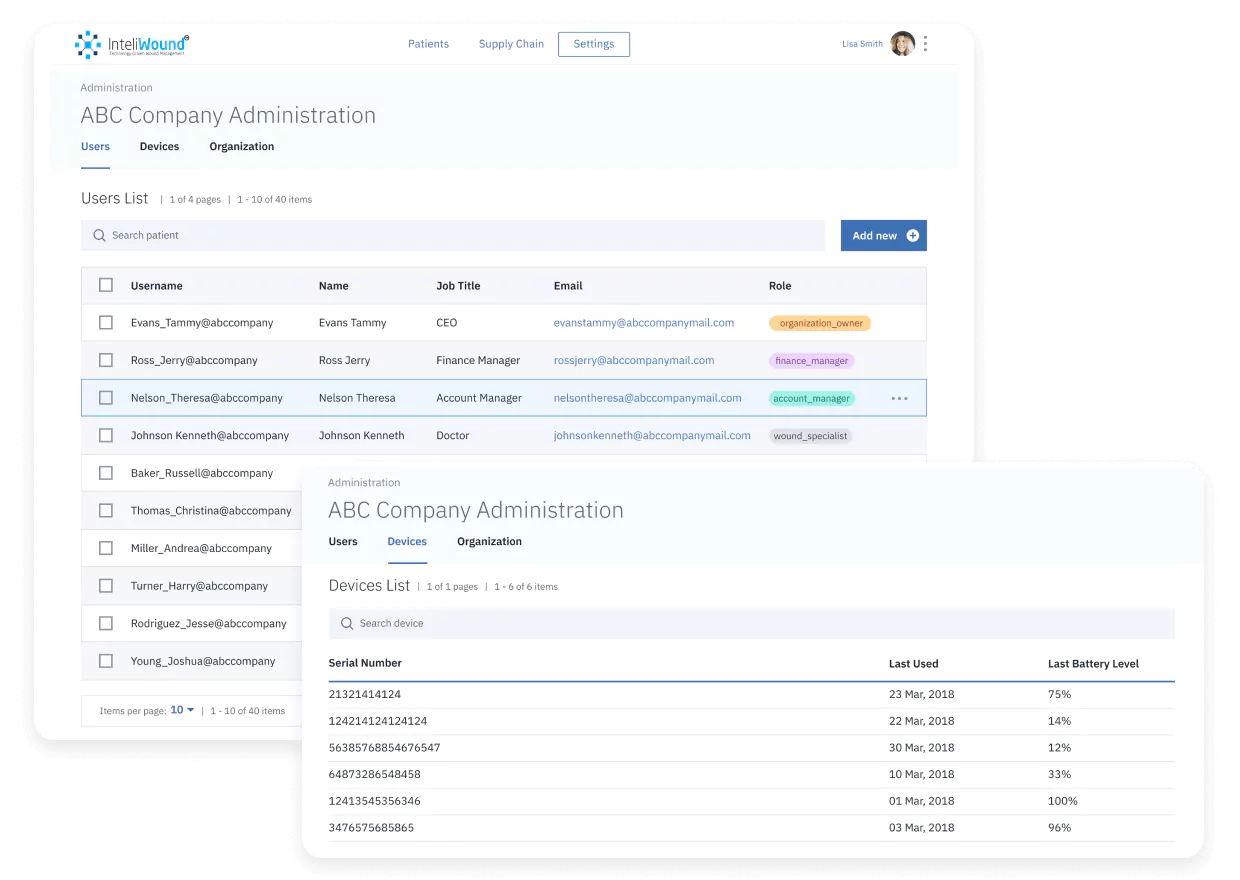Click the finance_manager role tag

pyautogui.click(x=812, y=361)
